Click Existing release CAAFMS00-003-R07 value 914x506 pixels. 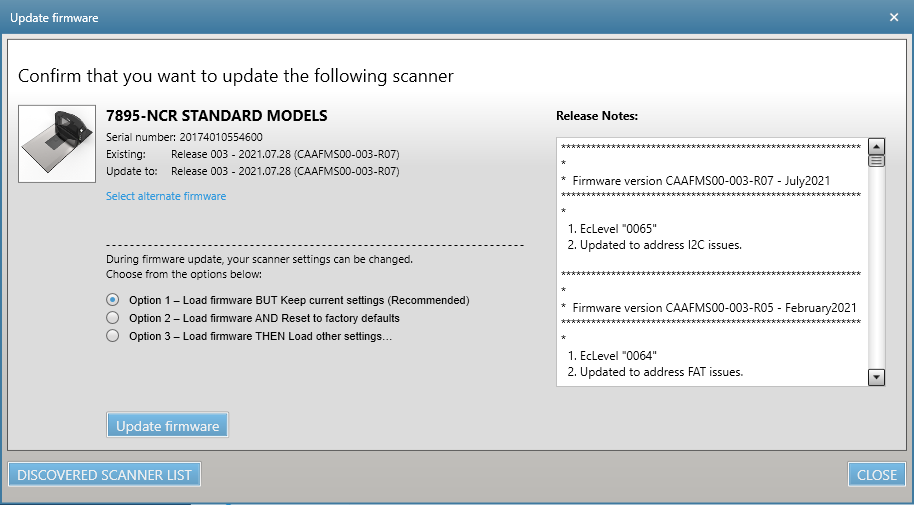coord(285,154)
